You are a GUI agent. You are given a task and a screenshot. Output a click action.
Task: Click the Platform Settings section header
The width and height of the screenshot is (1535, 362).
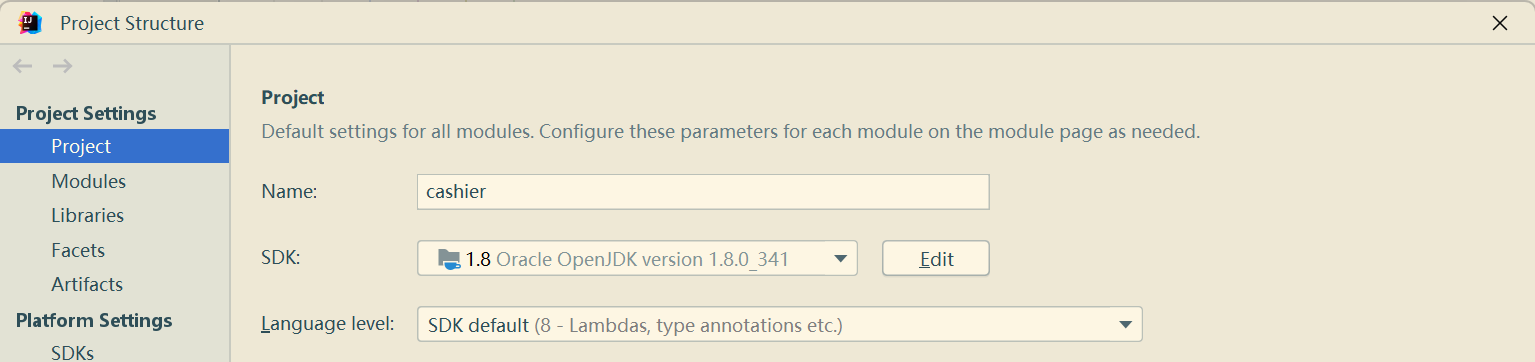coord(94,320)
